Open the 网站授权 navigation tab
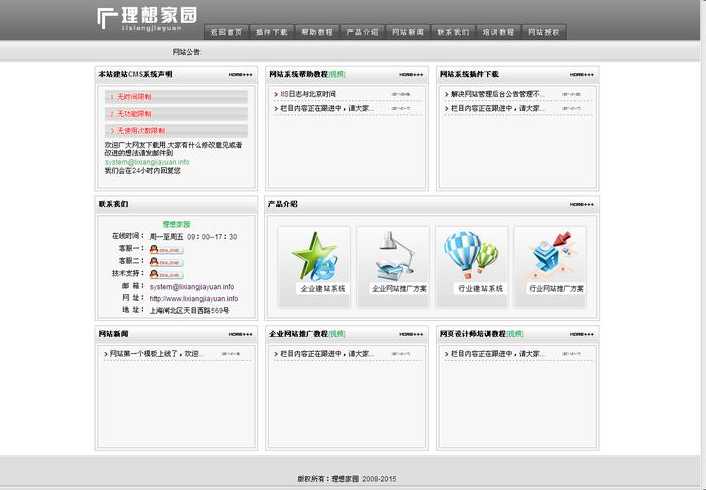The image size is (706, 490). click(544, 32)
